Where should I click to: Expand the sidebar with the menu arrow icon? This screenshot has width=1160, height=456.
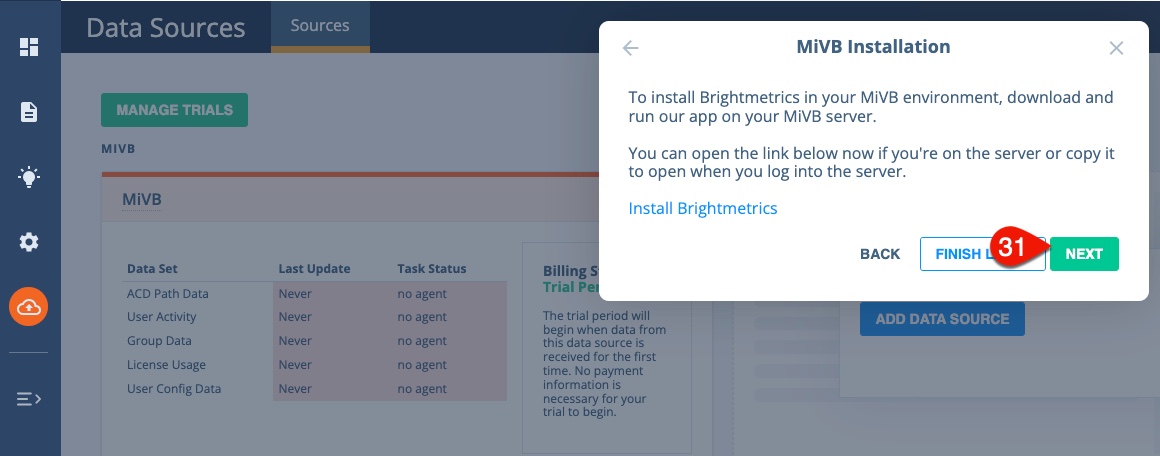(29, 399)
